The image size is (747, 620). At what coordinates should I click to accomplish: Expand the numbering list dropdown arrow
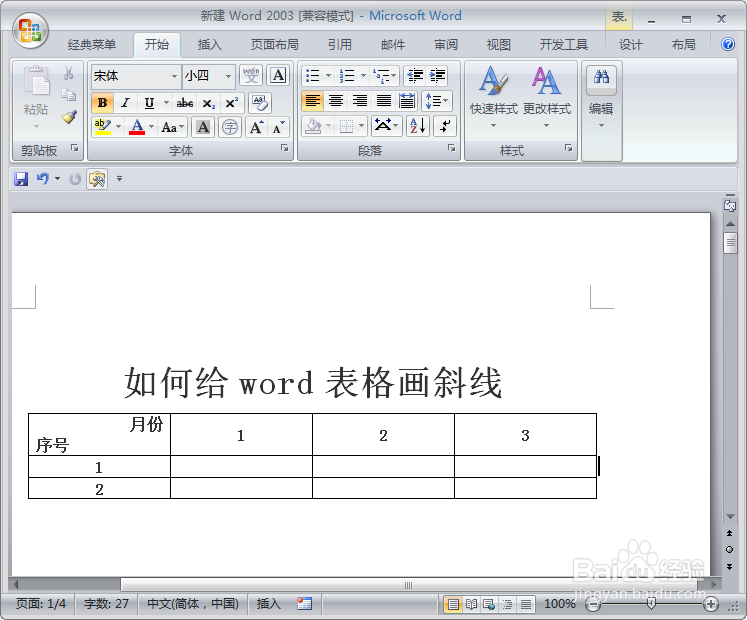[363, 75]
